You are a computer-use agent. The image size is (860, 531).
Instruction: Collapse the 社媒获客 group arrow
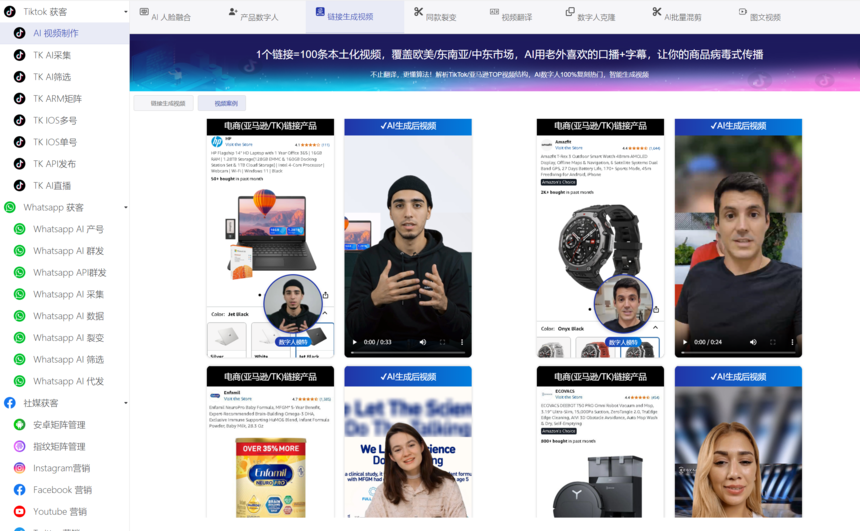(126, 403)
